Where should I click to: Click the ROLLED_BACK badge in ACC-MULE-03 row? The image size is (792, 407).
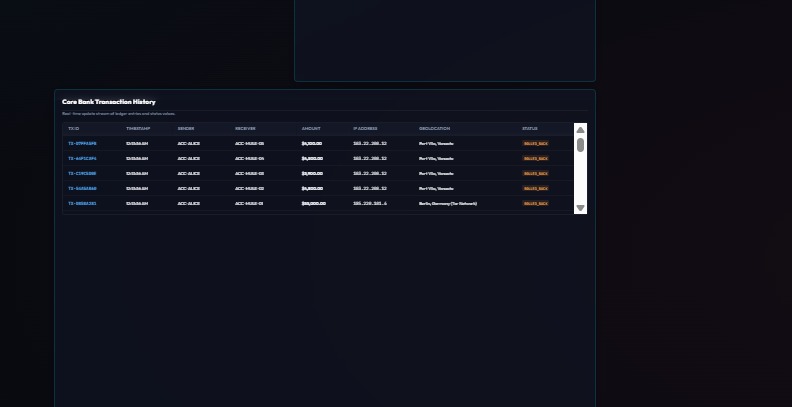535,174
